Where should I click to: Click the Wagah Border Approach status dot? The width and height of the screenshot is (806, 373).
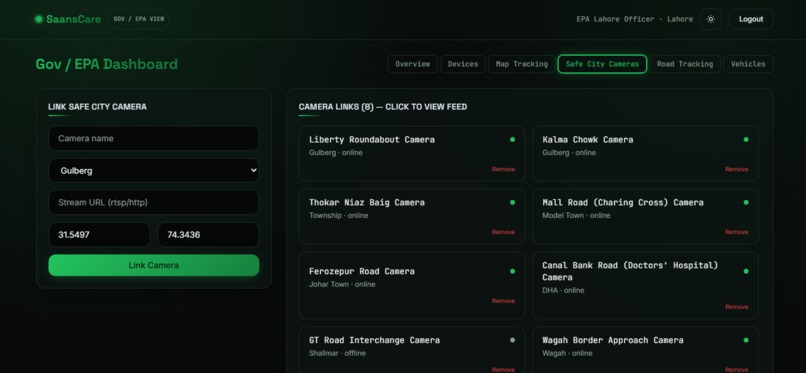coord(745,340)
